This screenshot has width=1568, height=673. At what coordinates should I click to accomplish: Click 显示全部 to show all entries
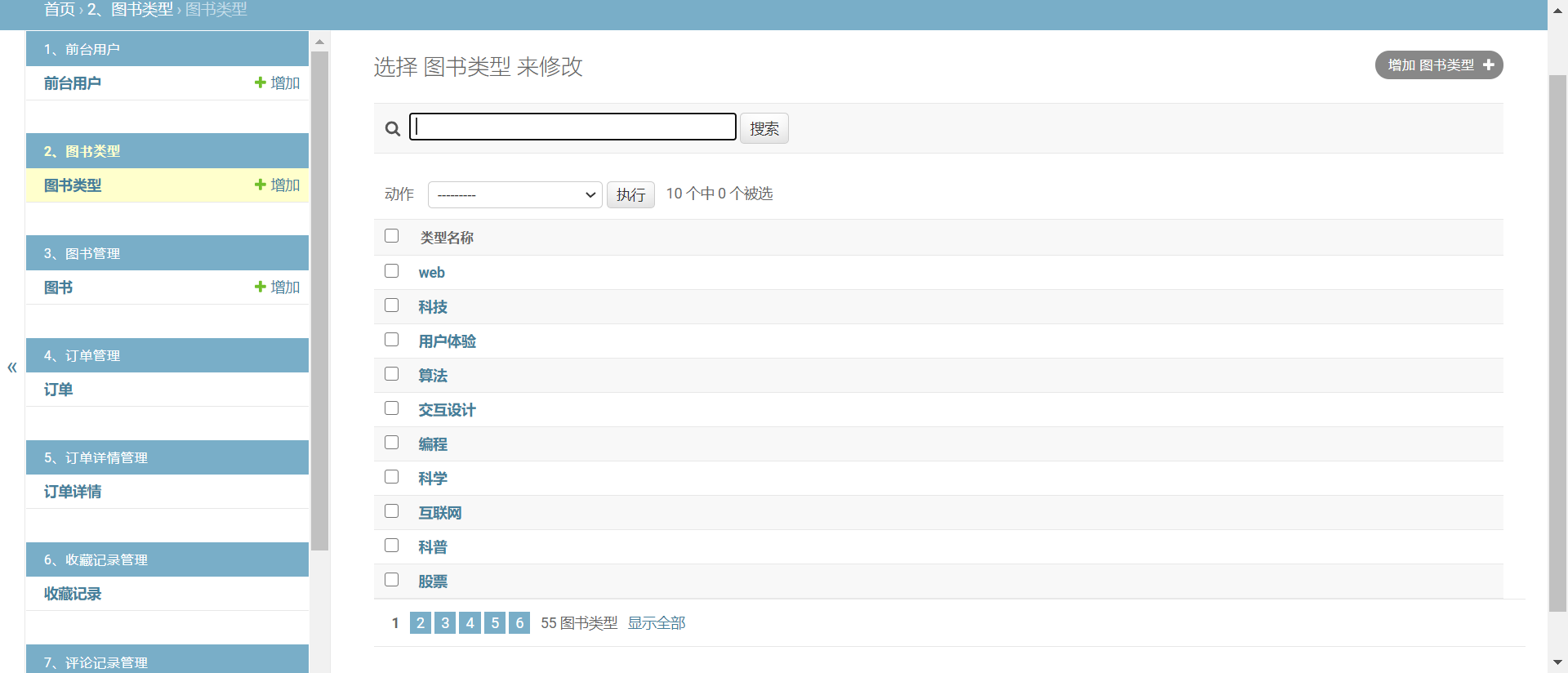coord(657,623)
